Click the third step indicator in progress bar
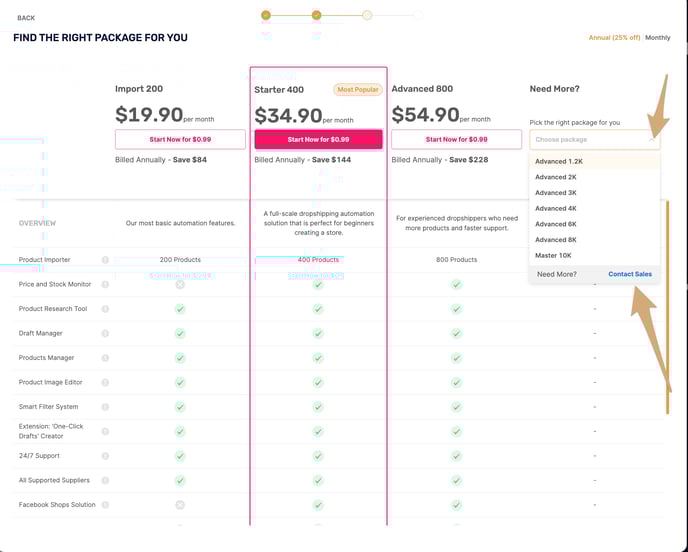The image size is (688, 552). [367, 15]
